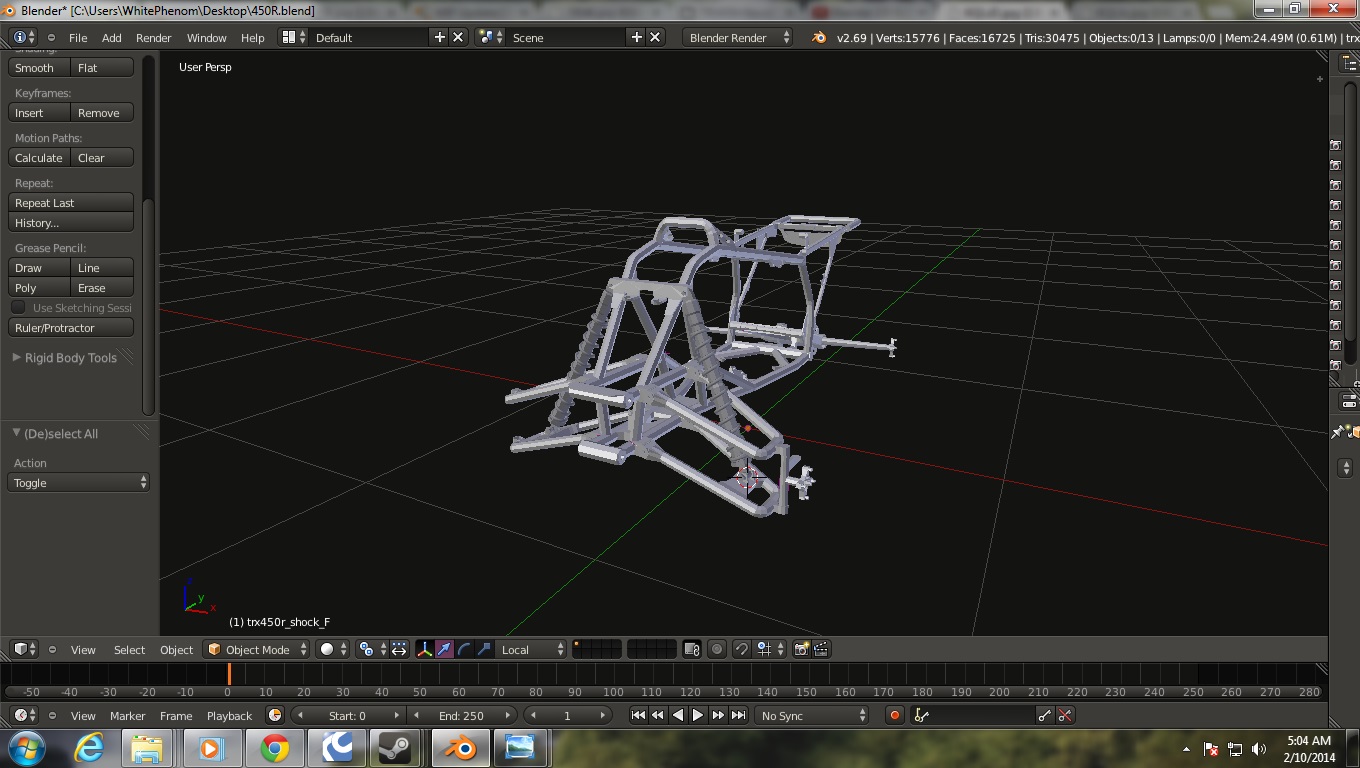
Task: Play the animation forward
Action: [698, 715]
